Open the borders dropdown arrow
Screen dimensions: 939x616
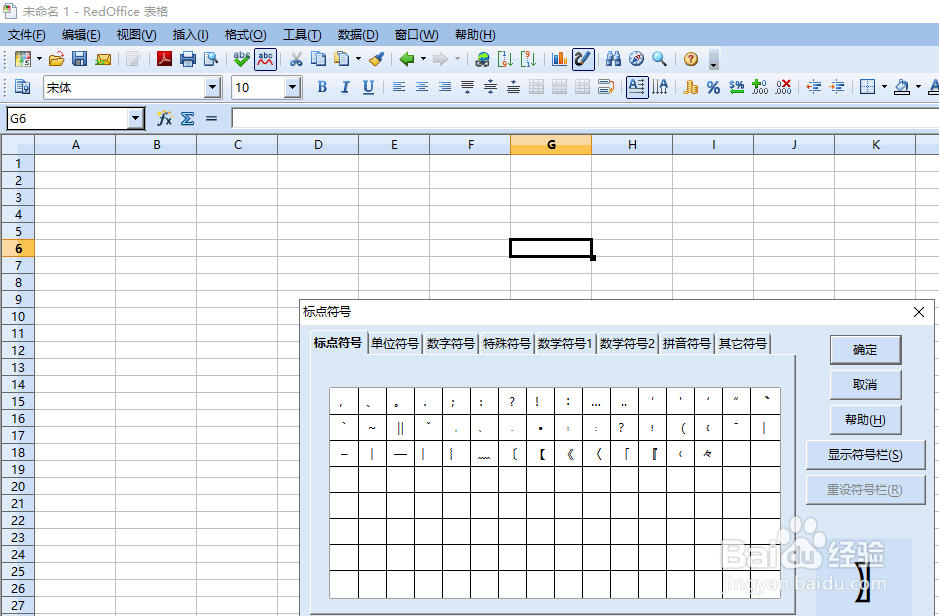[883, 88]
